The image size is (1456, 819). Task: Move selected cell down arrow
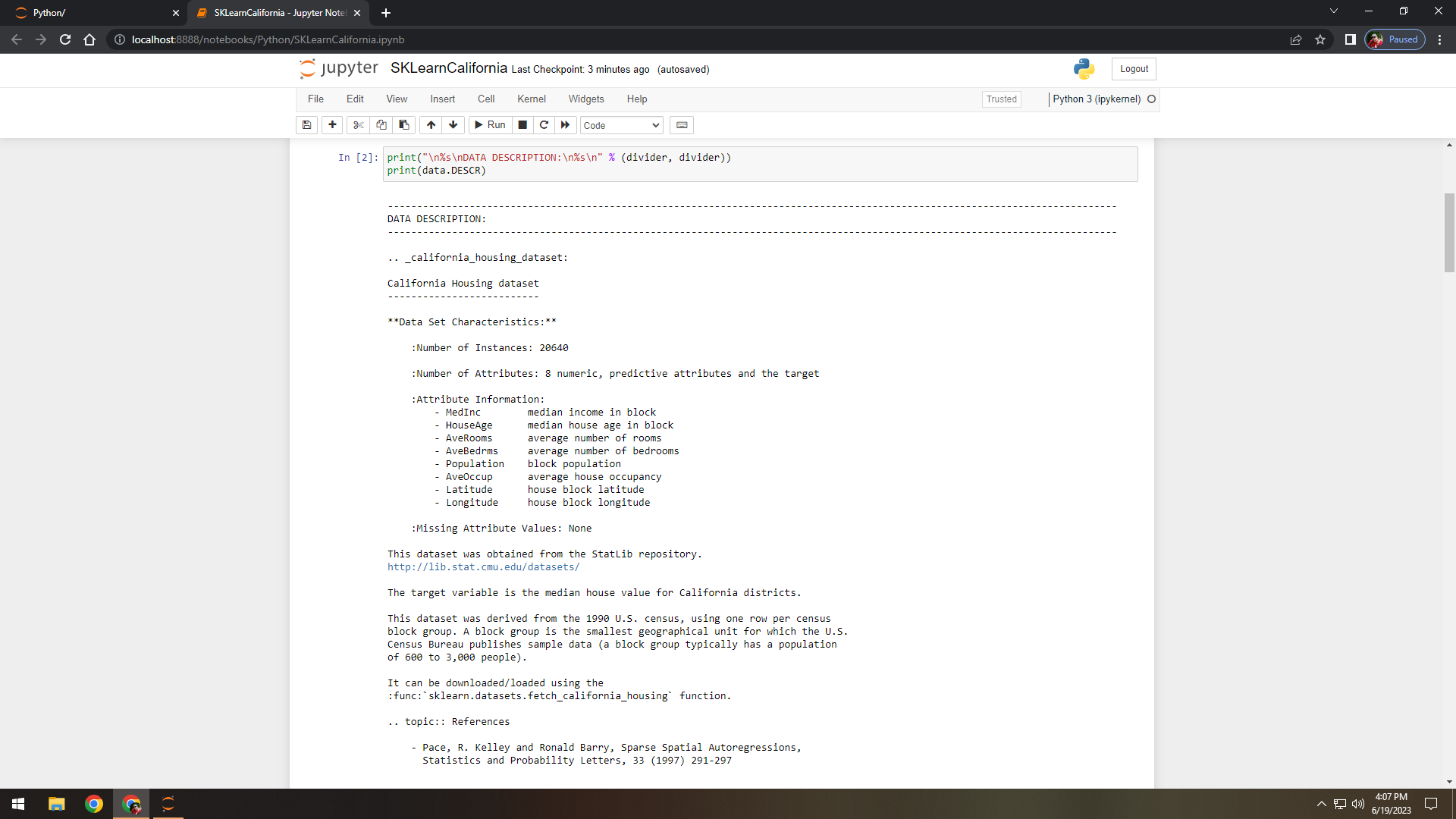coord(453,125)
